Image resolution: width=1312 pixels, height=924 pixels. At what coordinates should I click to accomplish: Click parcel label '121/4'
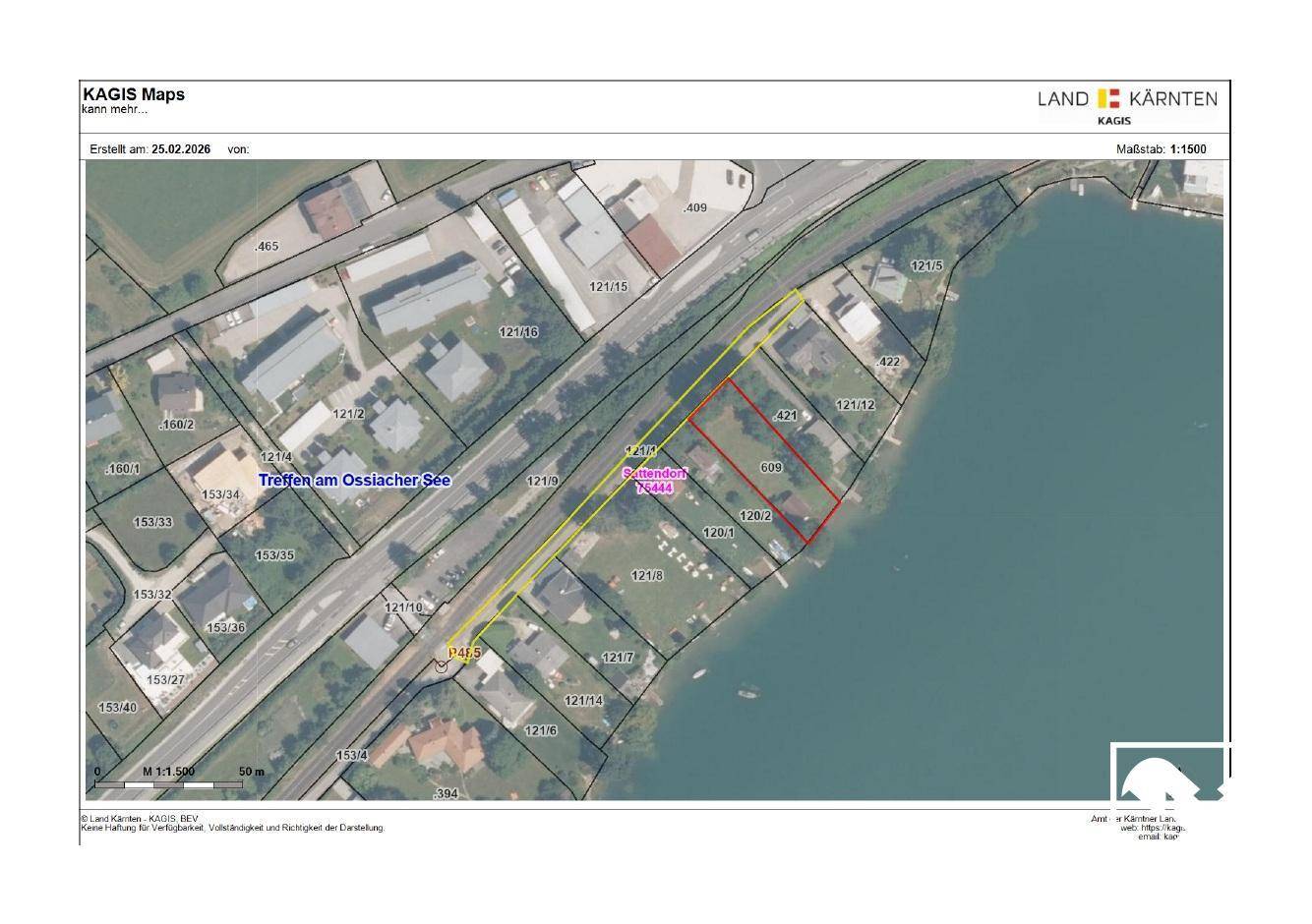coord(276,457)
